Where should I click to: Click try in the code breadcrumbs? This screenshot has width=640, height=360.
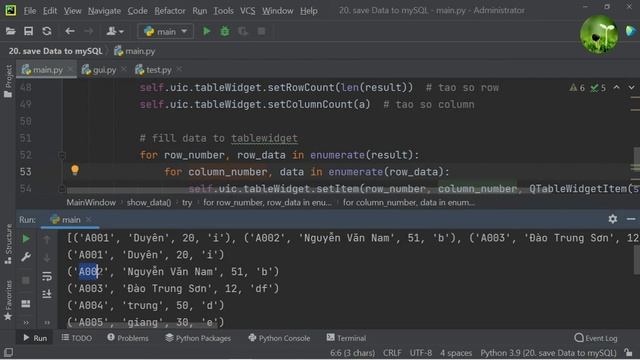point(187,202)
